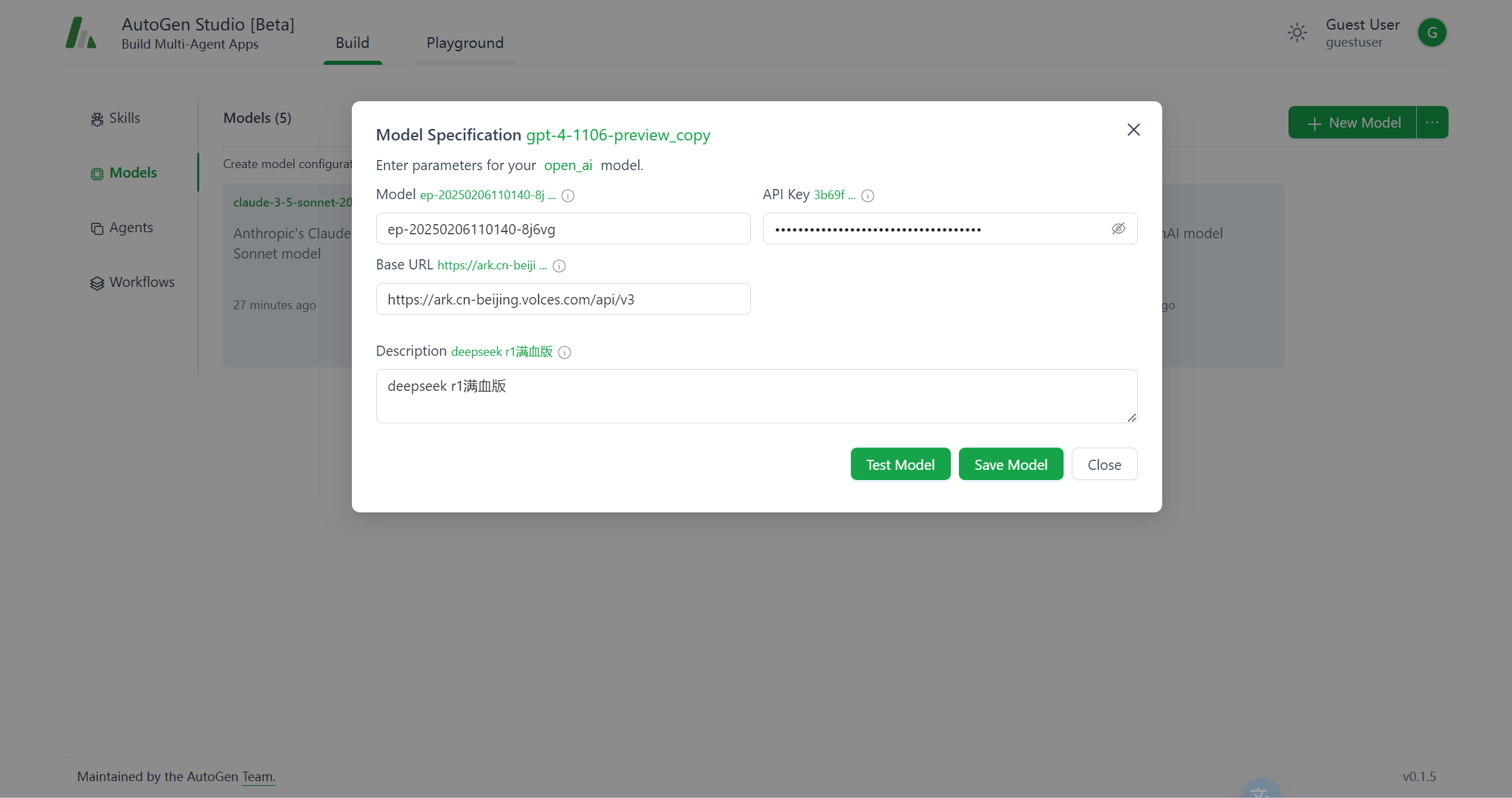Viewport: 1512px width, 798px height.
Task: Open Skills section in sidebar
Action: (x=115, y=118)
